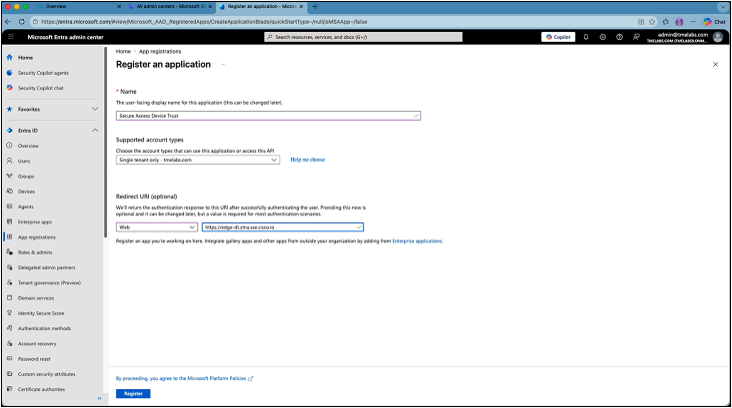Click the application Name field
The width and height of the screenshot is (732, 408).
[x=268, y=116]
